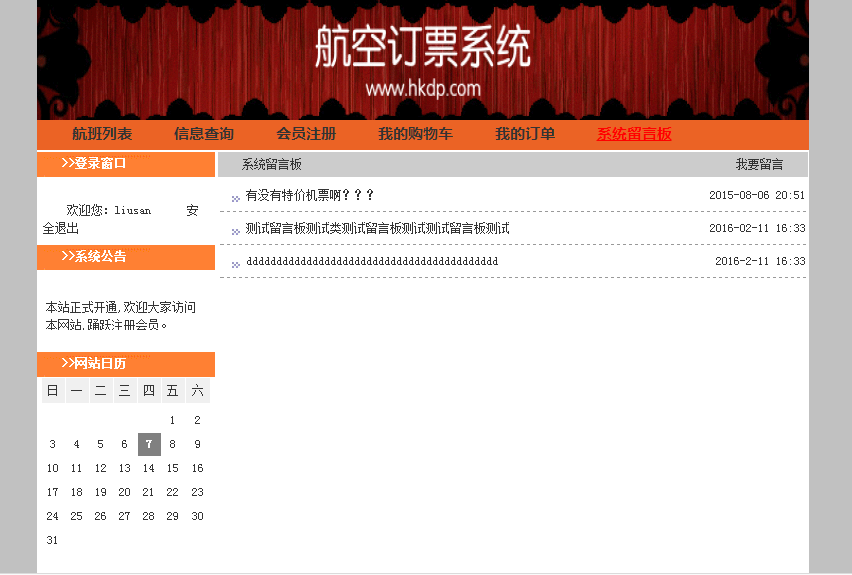This screenshot has height=575, width=852.
Task: Click the 六 weekday header
Action: point(197,391)
